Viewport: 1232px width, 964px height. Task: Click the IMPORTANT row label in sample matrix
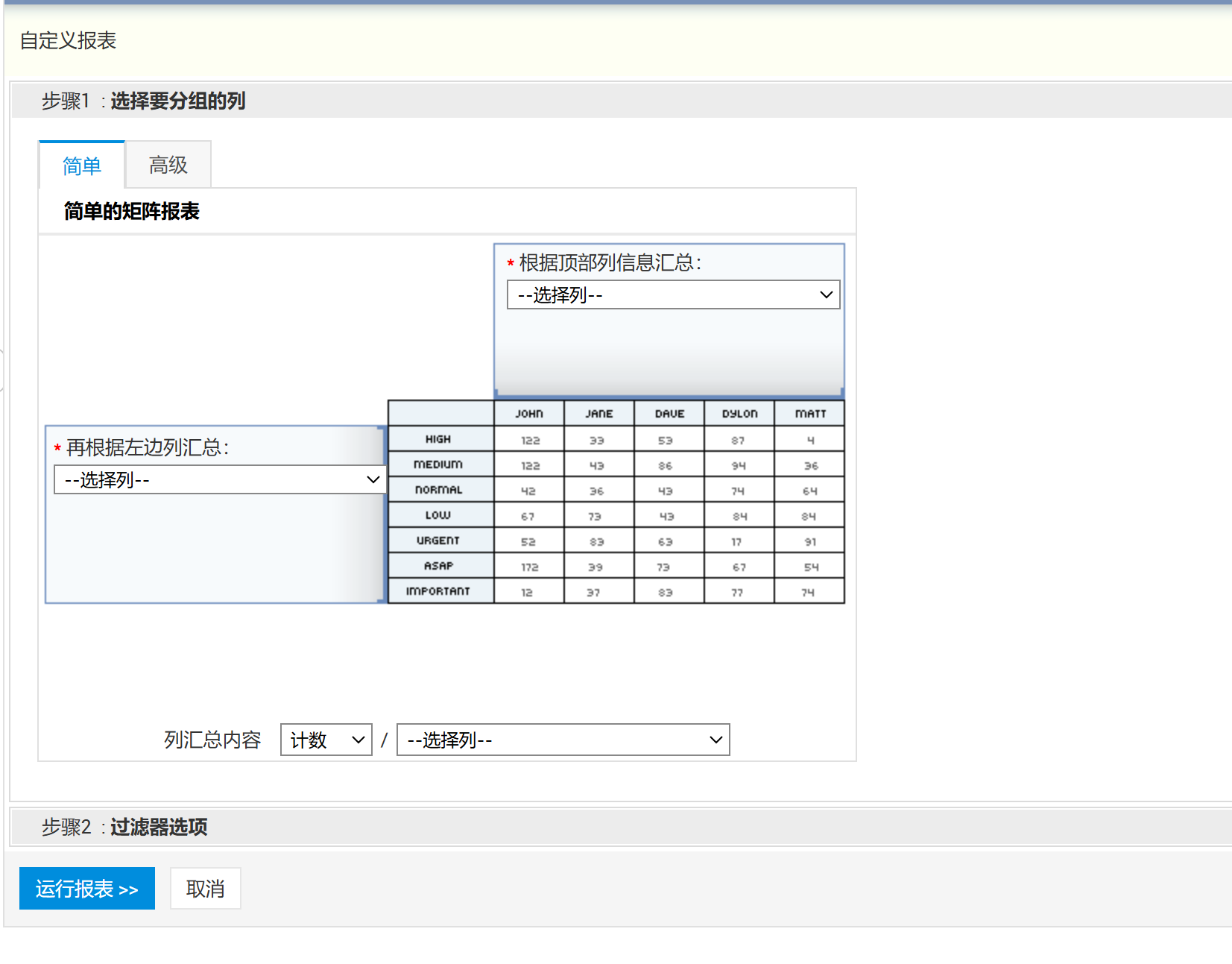[438, 591]
